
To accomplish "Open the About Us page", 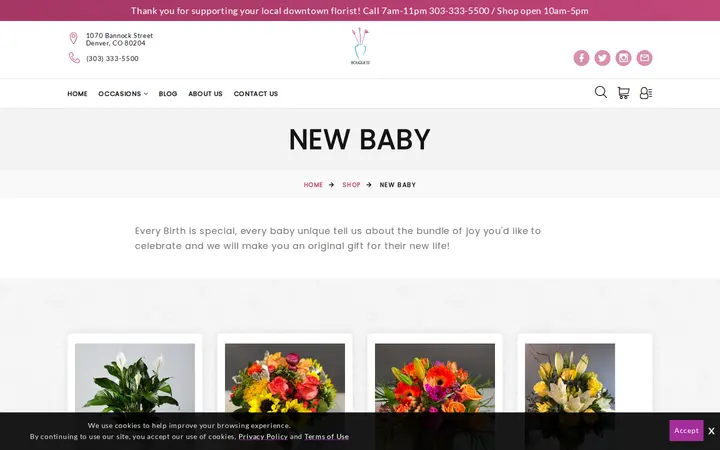I will (x=205, y=94).
